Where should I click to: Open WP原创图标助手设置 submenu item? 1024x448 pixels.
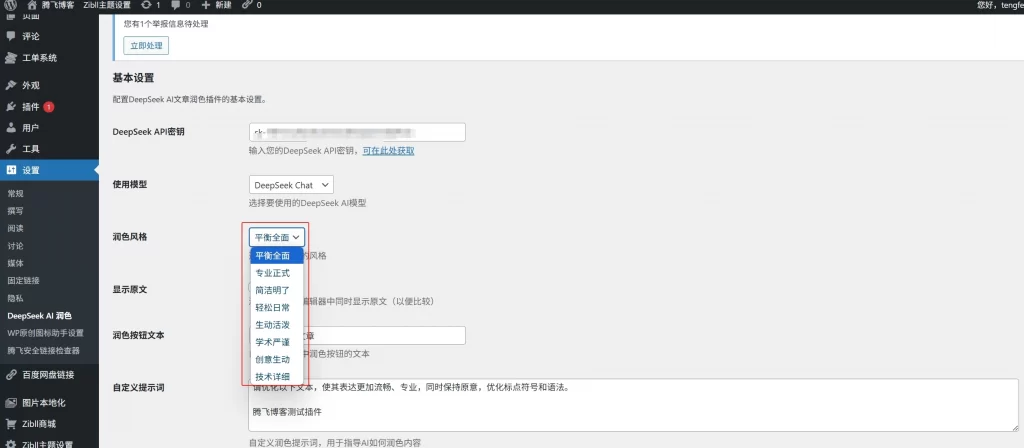(x=45, y=332)
